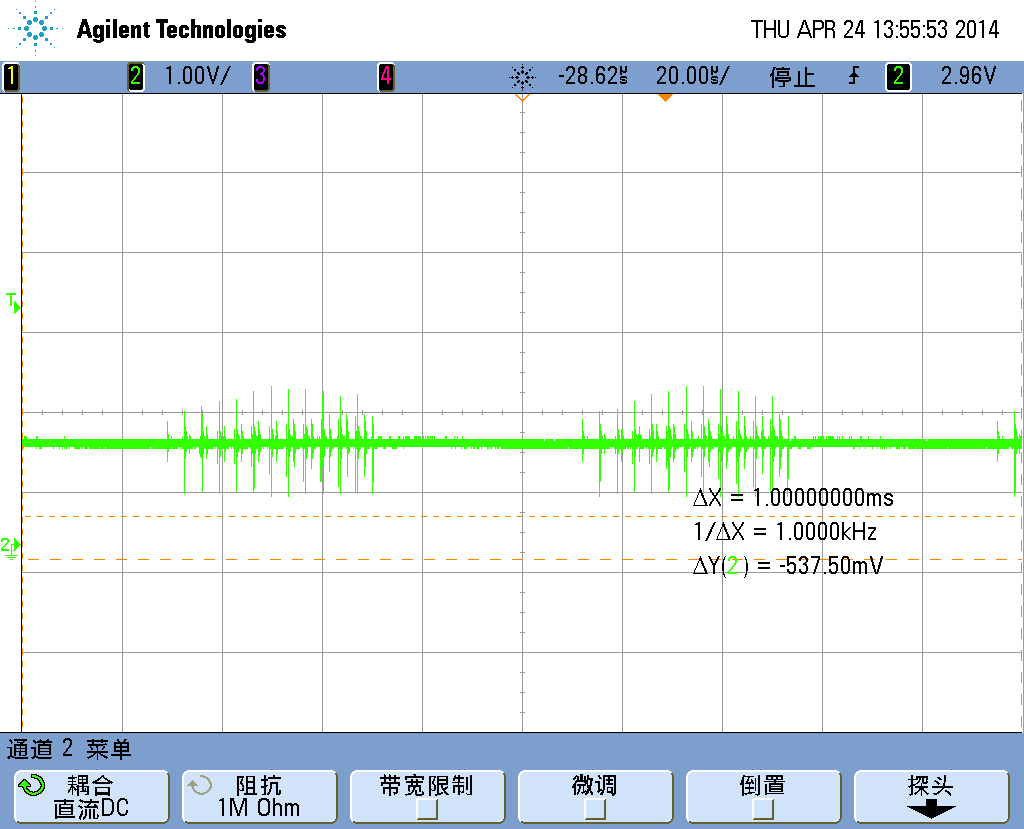The width and height of the screenshot is (1024, 829).
Task: Click the impedance rotary knob icon
Action: tap(199, 785)
